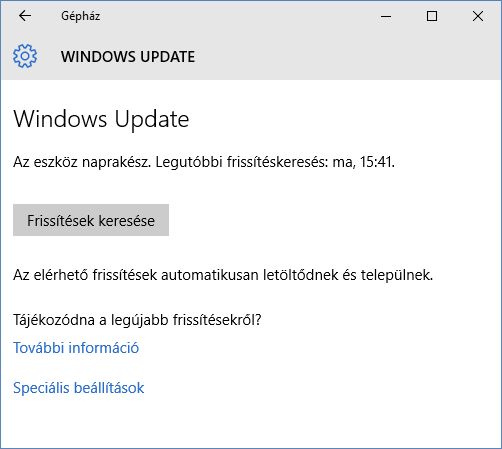Click the automatic download description text
Screen dimensions: 502x449
tap(223, 275)
